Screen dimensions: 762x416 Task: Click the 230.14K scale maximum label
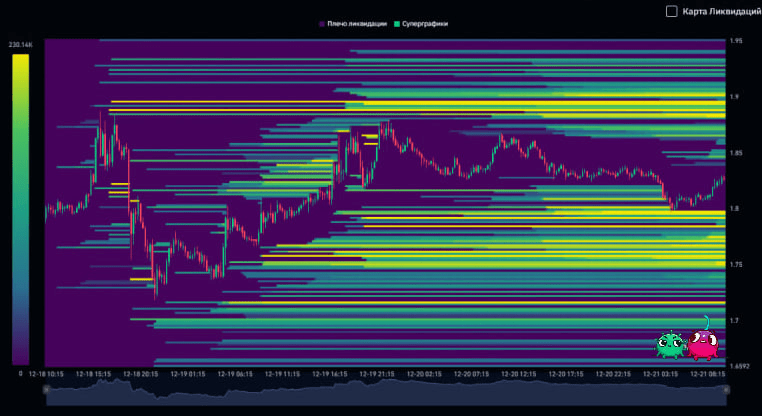(x=20, y=45)
